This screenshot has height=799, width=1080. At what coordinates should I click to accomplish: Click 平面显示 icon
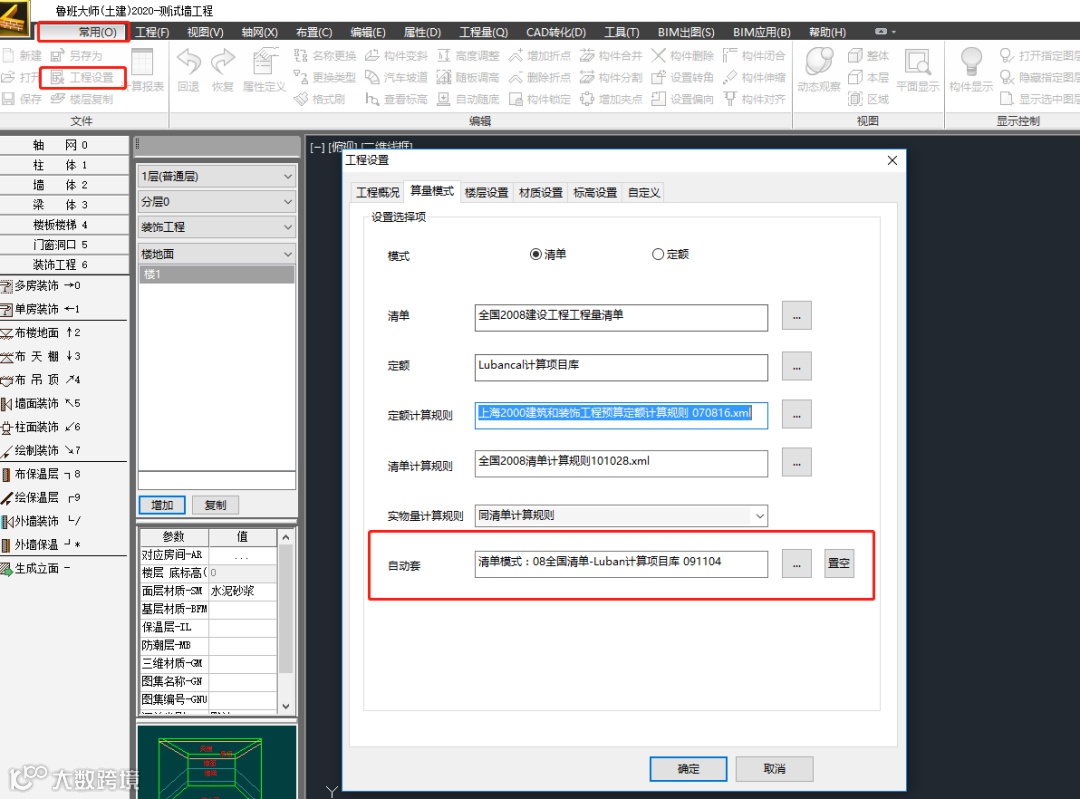coord(917,63)
